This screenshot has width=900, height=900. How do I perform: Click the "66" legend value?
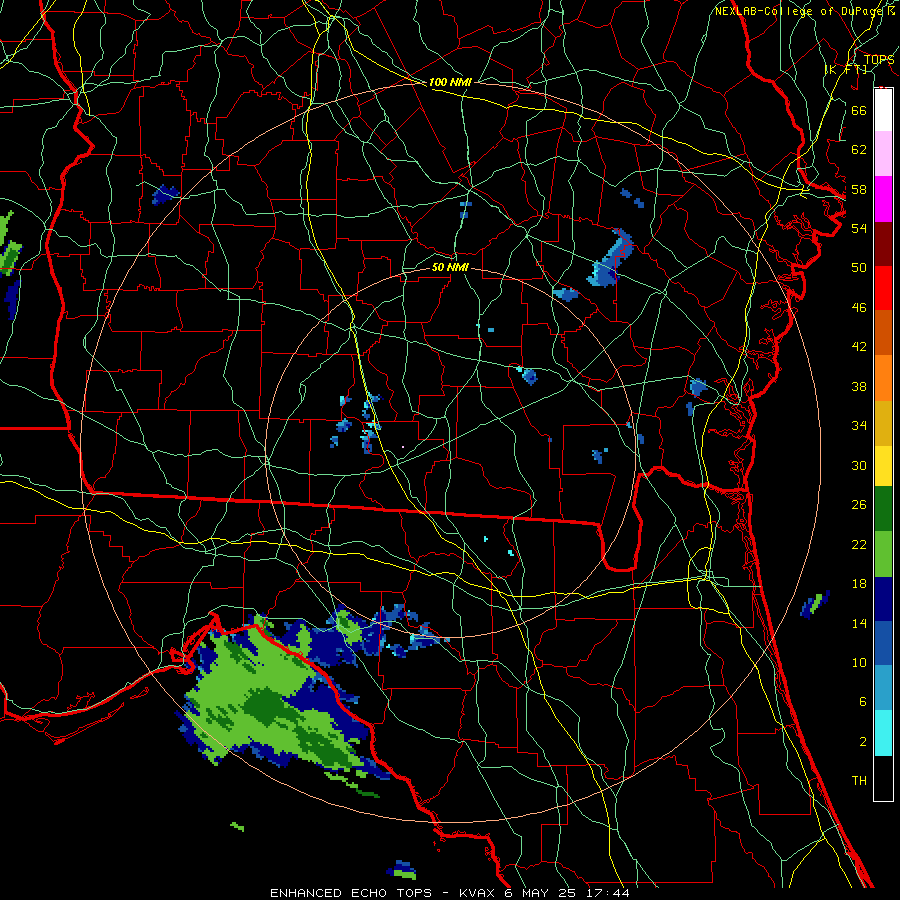pyautogui.click(x=859, y=110)
